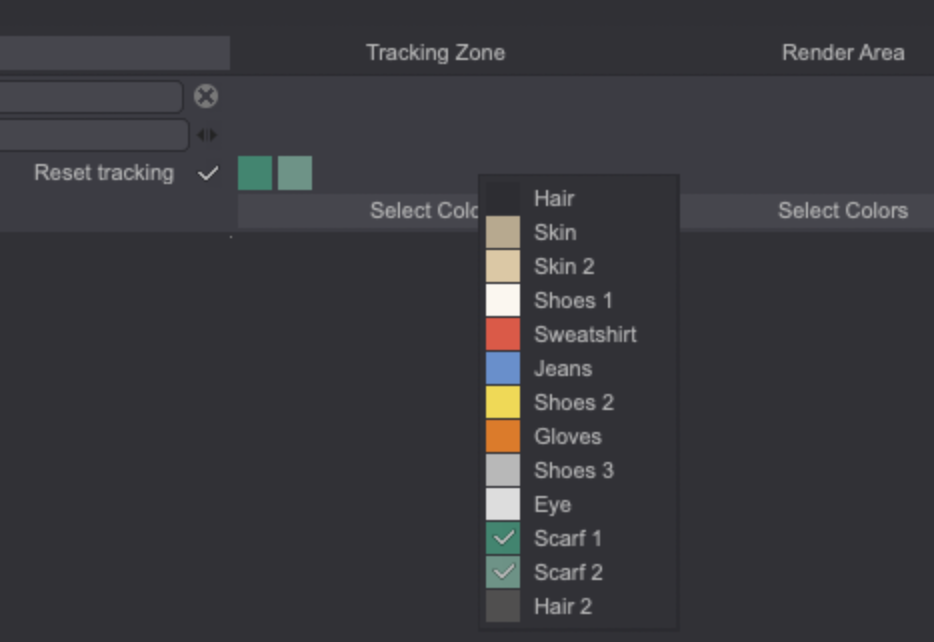
Task: Click the lighter green swatch next to it
Action: [296, 172]
